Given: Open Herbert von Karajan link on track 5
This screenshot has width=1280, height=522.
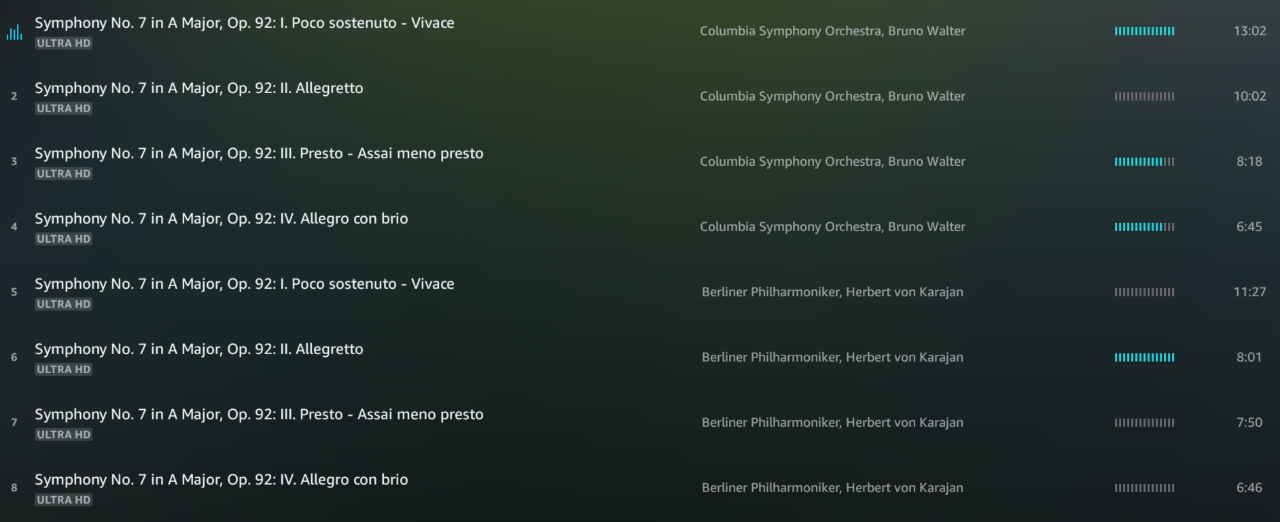Looking at the screenshot, I should point(905,292).
